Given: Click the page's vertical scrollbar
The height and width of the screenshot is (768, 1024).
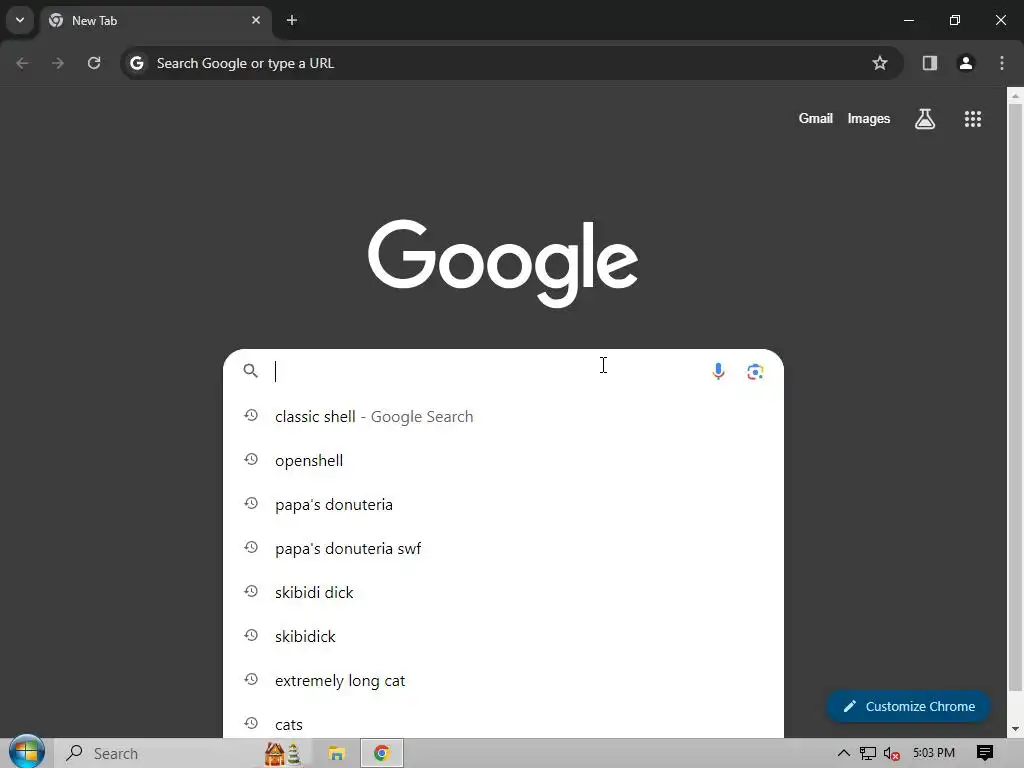Looking at the screenshot, I should click(x=1015, y=398).
